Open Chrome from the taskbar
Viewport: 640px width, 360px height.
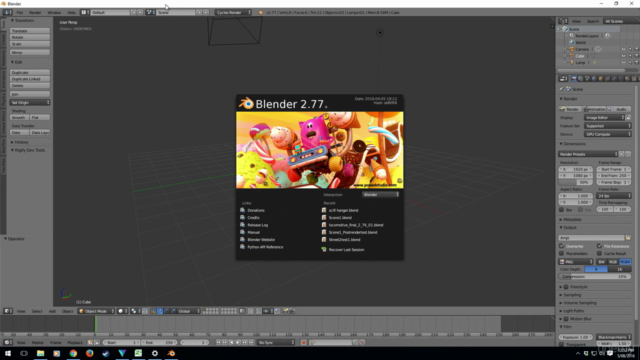pyautogui.click(x=73, y=353)
